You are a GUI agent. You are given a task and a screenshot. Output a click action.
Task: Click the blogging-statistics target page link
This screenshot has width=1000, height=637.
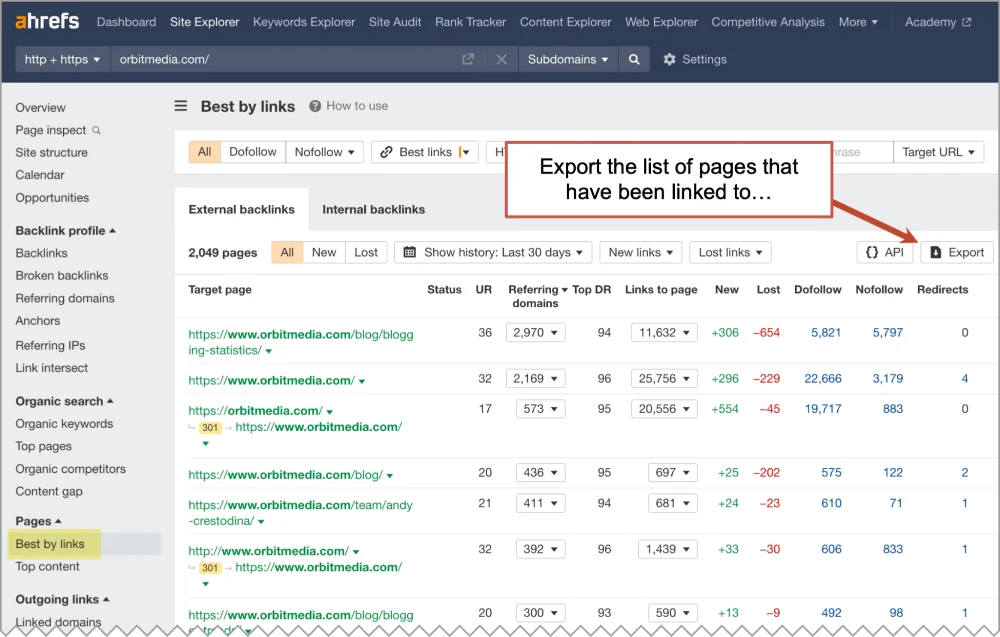300,342
